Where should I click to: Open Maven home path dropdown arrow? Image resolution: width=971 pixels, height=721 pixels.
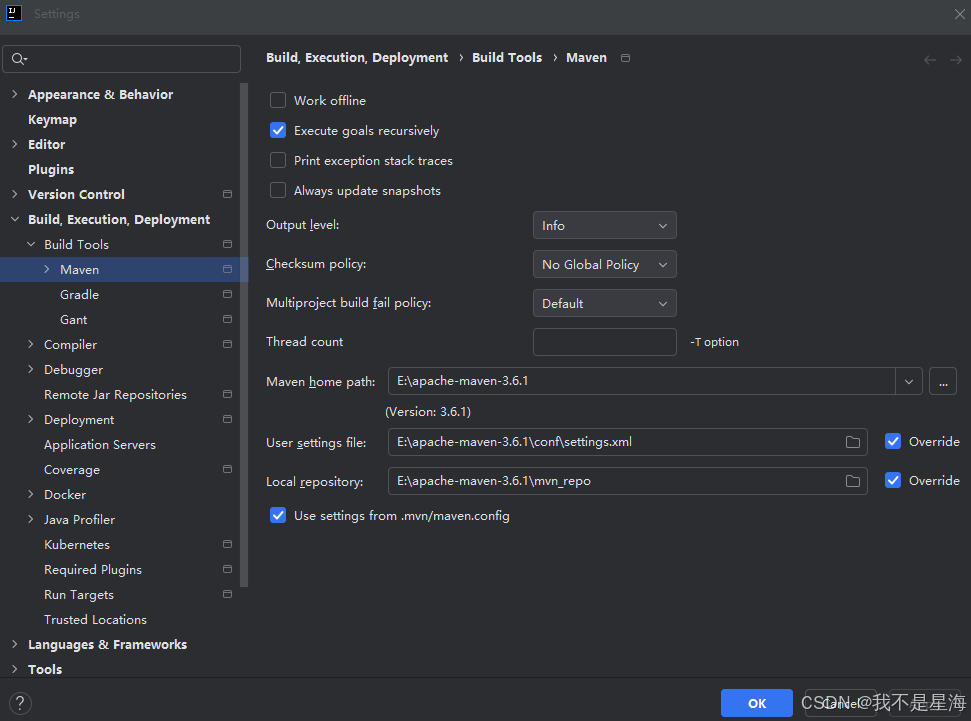908,382
